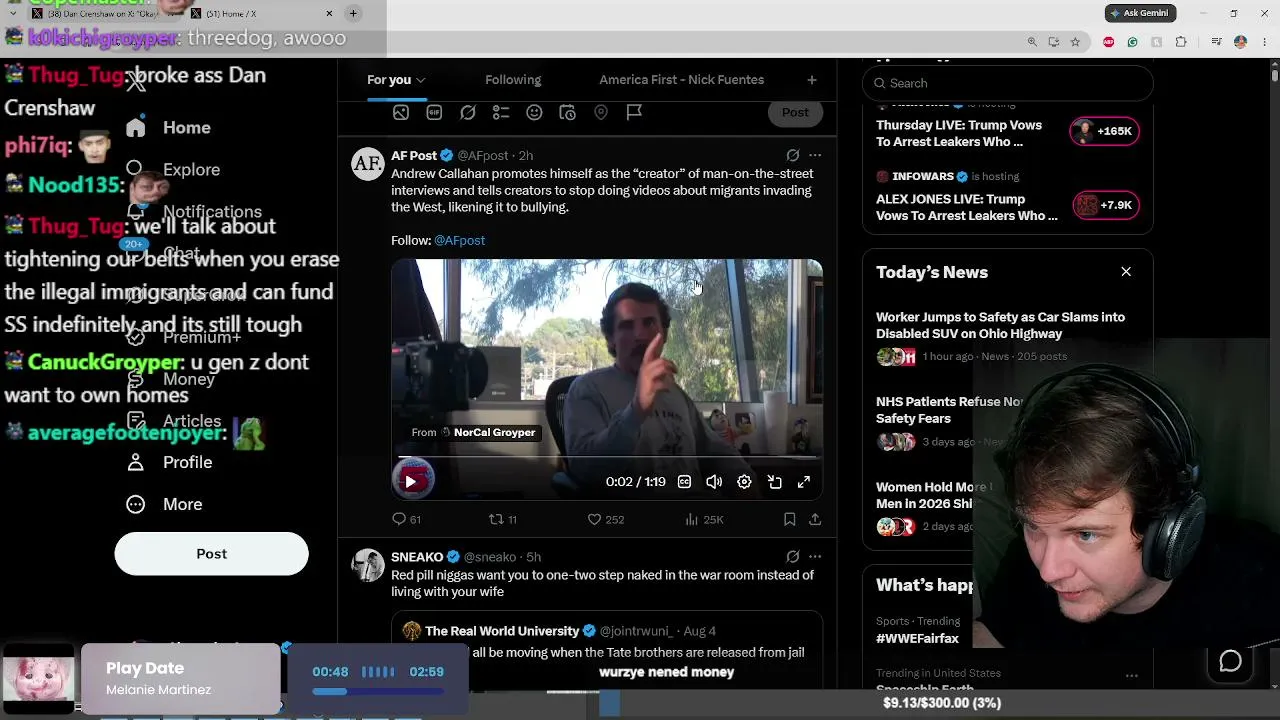
Task: Open the AF Post video settings gear
Action: click(744, 482)
